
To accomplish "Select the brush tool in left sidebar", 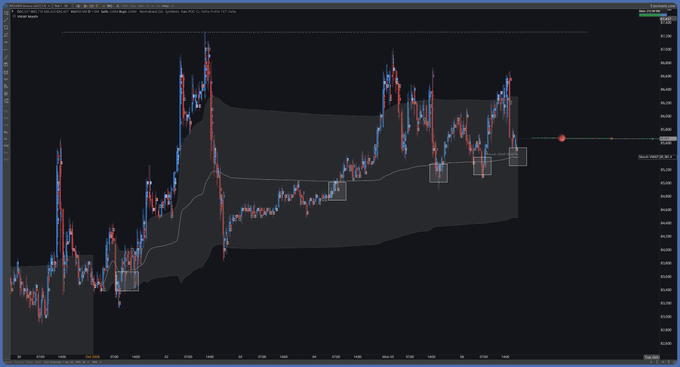I will coord(6,58).
